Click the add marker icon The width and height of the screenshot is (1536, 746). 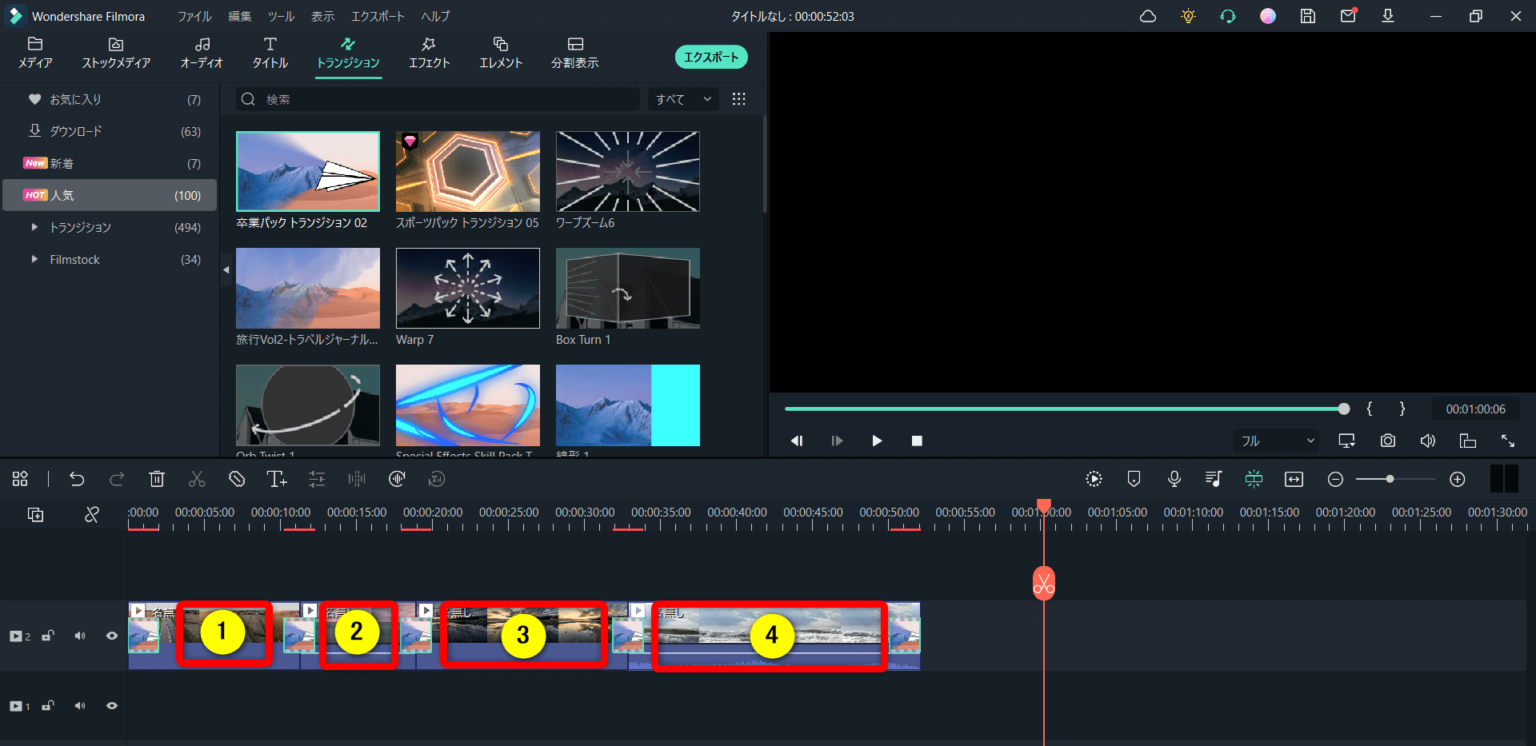click(1134, 479)
